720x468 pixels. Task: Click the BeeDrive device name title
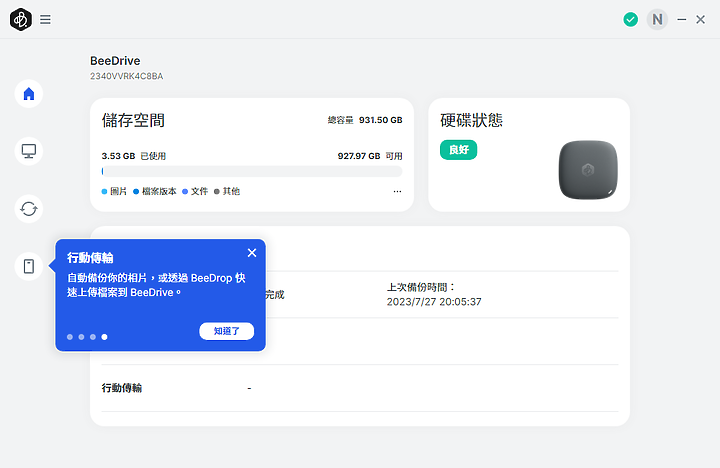tap(115, 61)
